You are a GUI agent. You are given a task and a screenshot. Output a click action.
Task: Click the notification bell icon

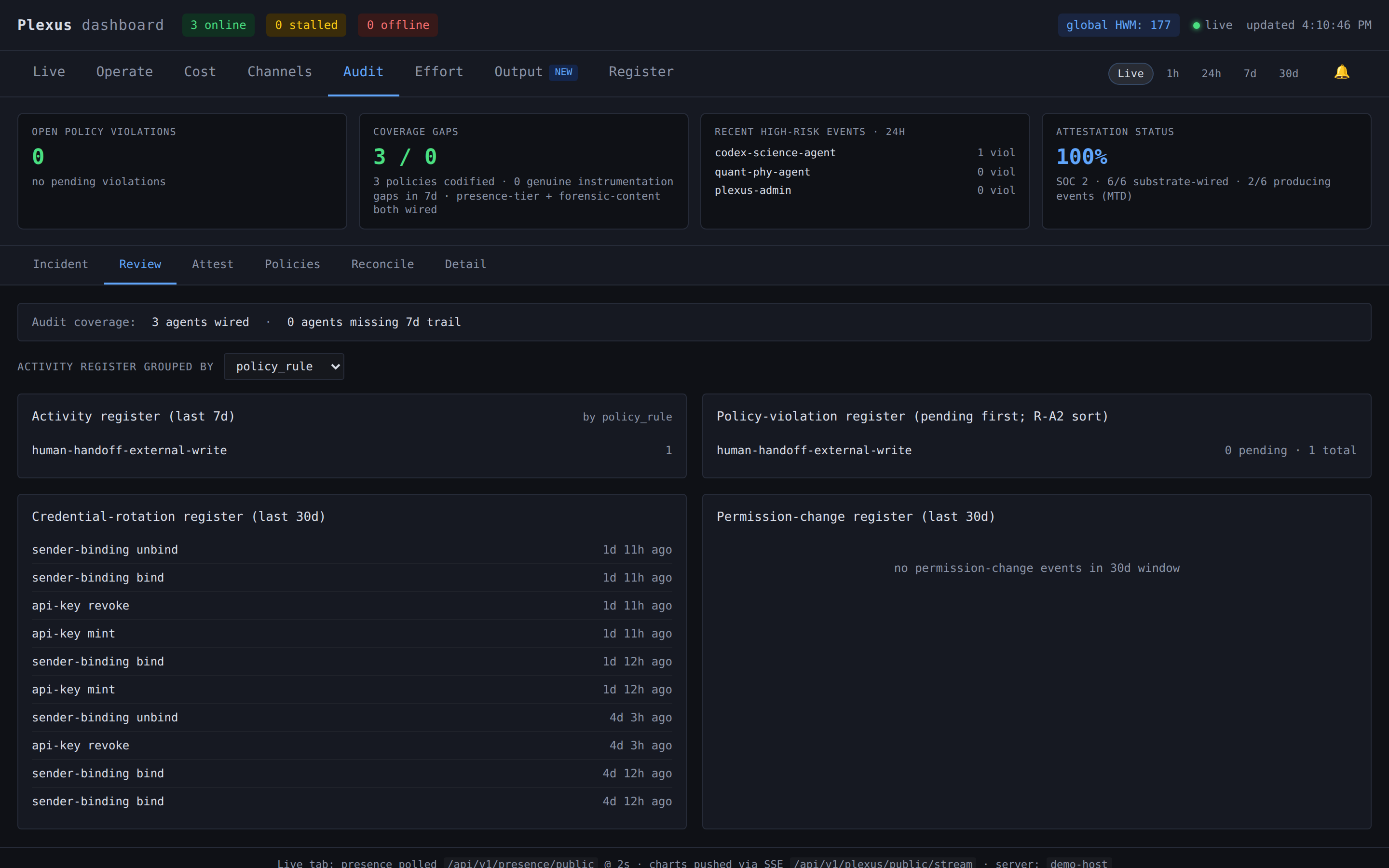(x=1341, y=72)
